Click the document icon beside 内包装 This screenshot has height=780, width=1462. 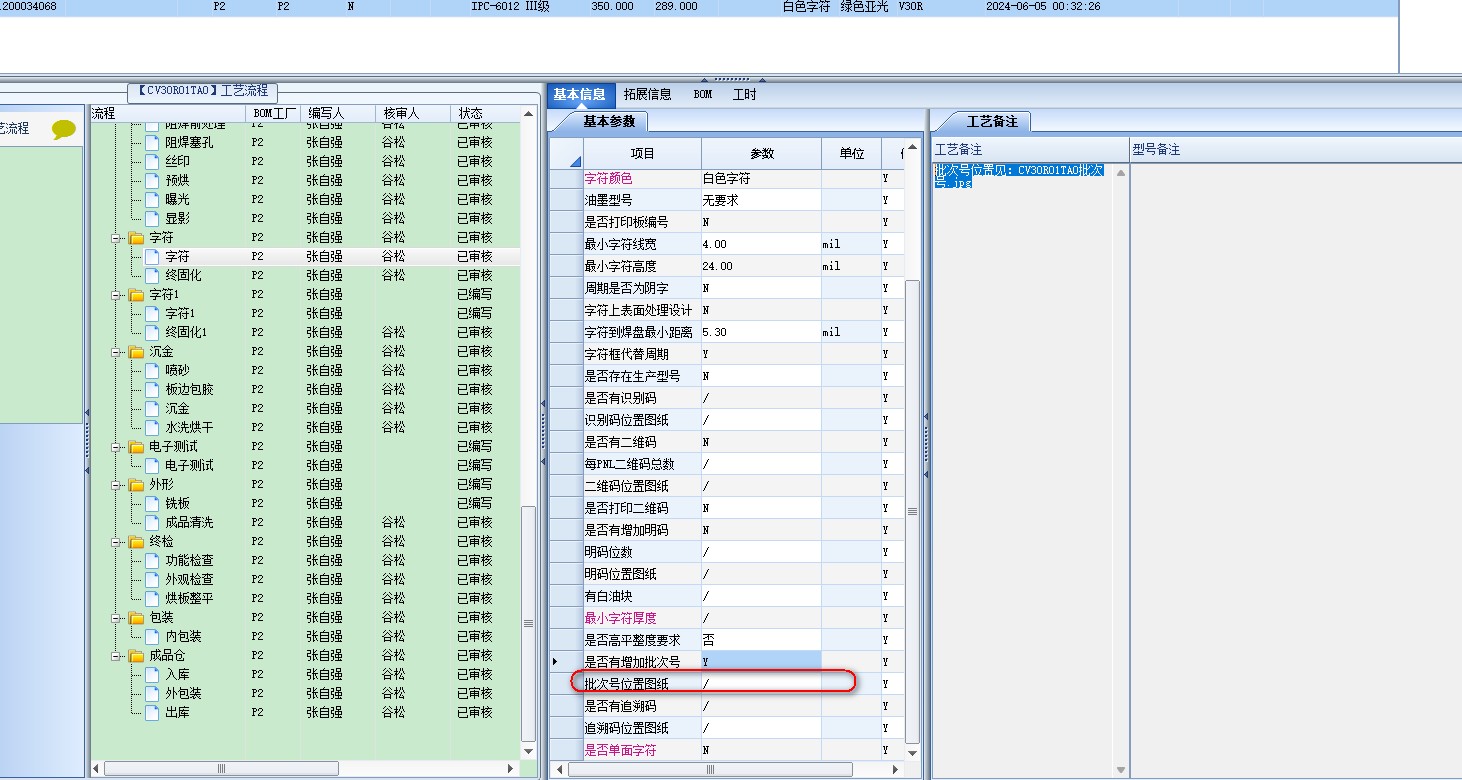152,637
